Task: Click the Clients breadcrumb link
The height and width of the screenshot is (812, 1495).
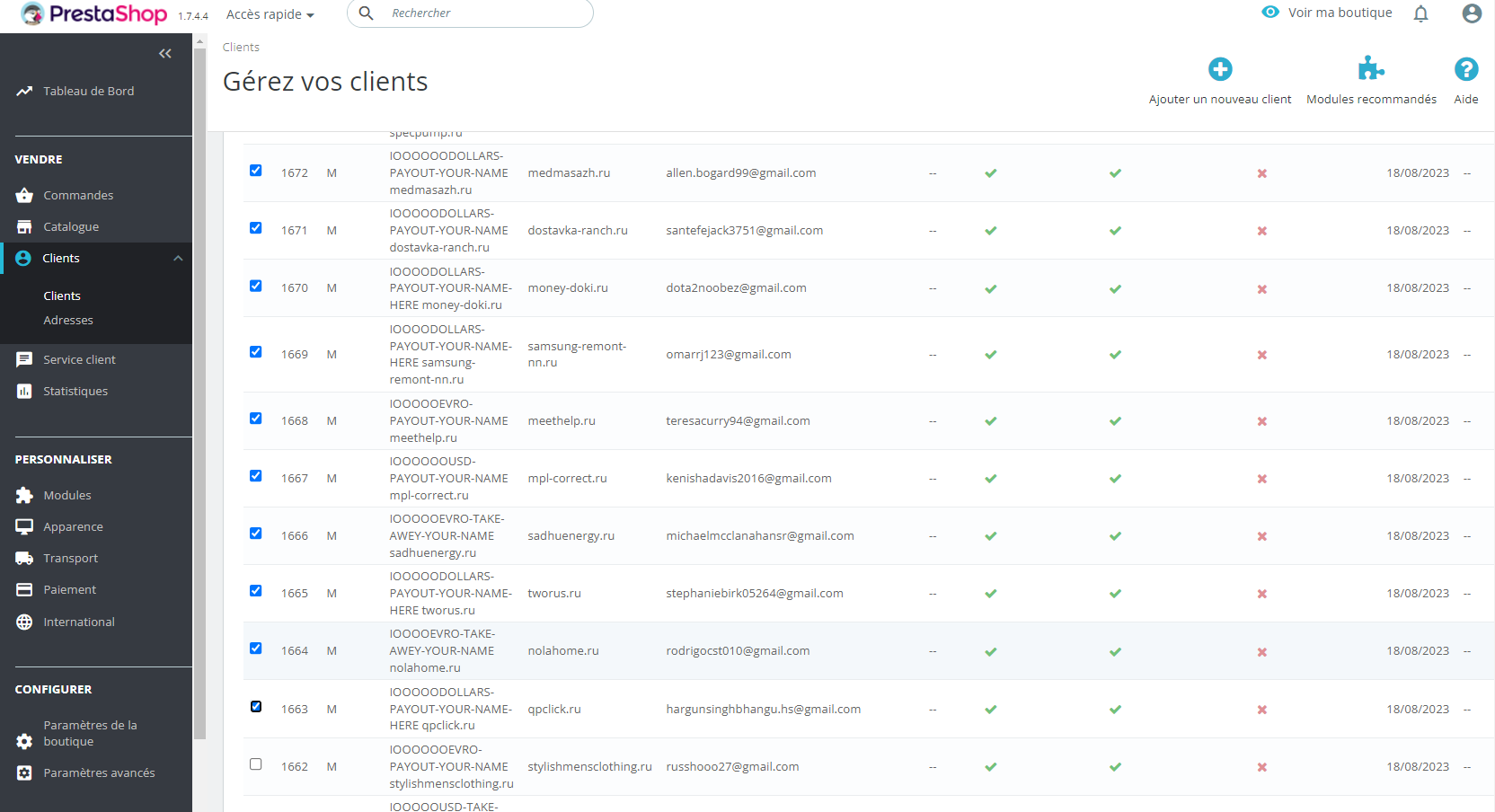Action: coord(241,48)
